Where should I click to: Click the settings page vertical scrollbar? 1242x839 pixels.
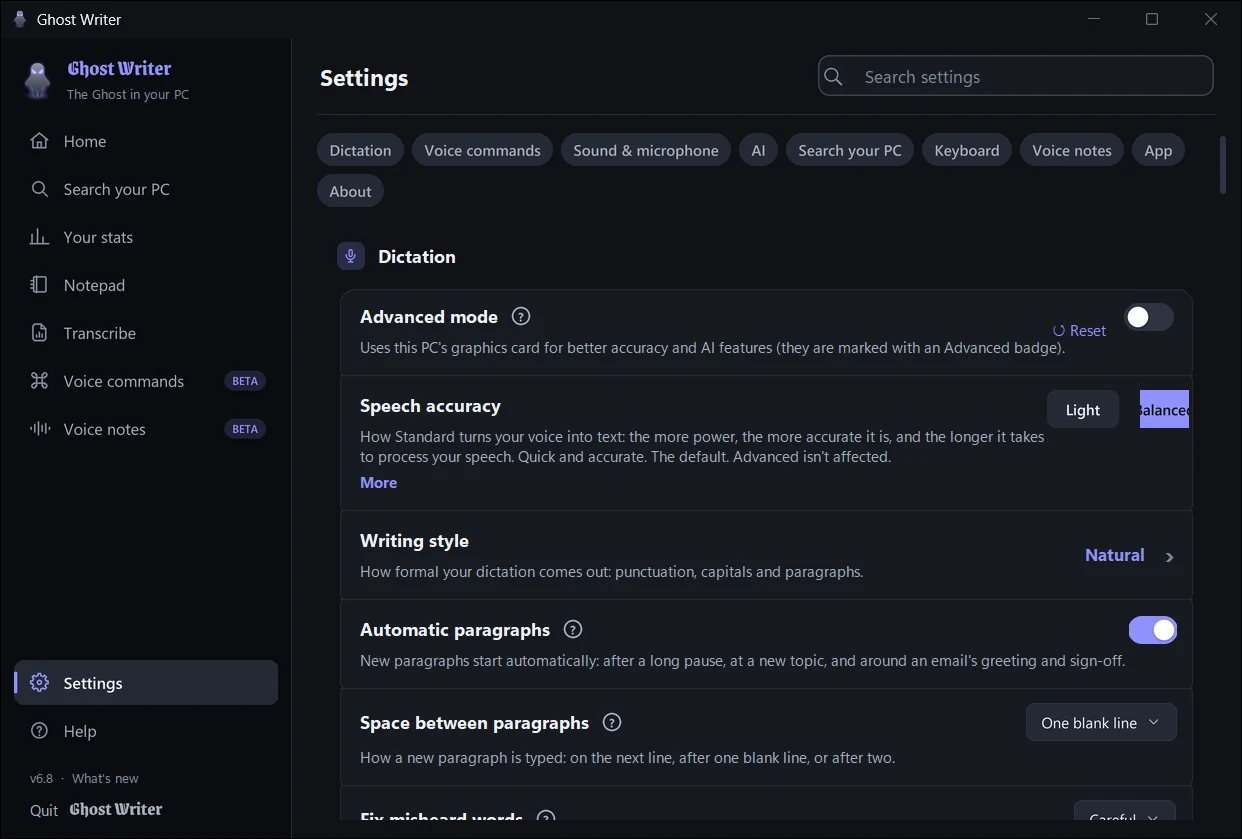[x=1222, y=165]
